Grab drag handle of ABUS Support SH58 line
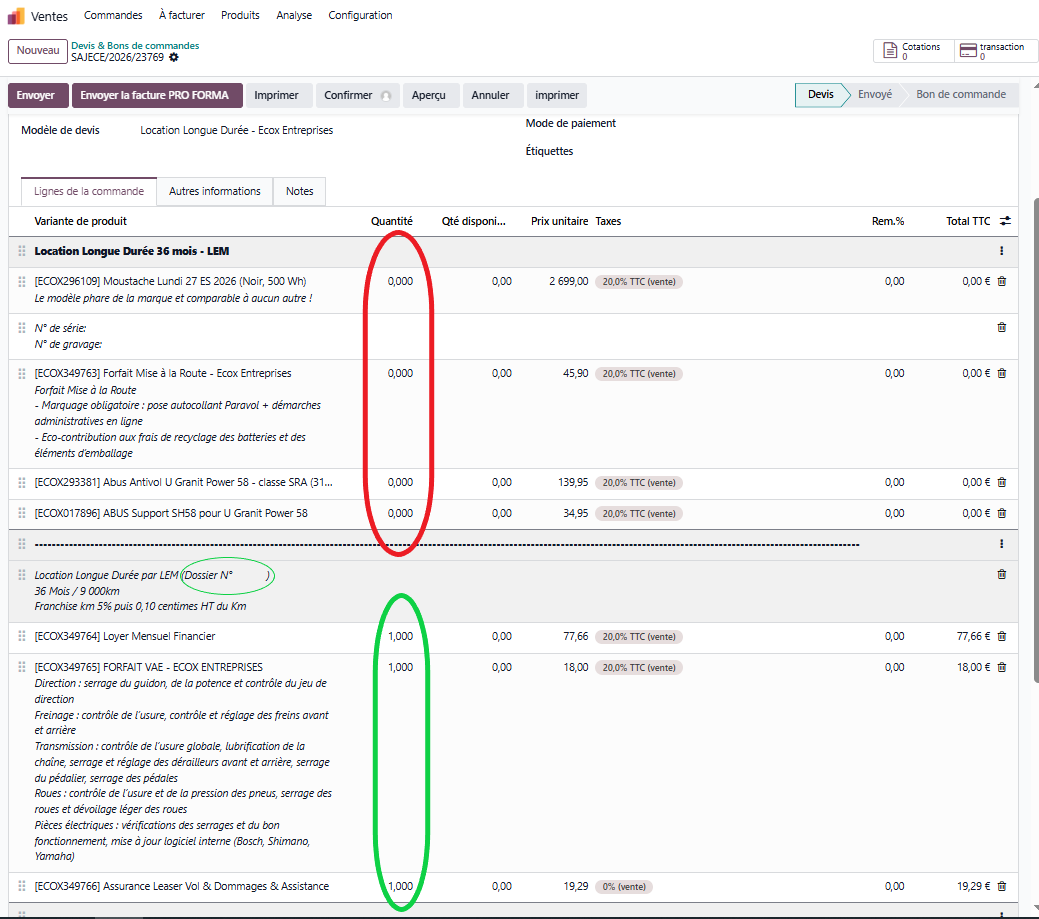This screenshot has height=919, width=1039. pos(22,514)
